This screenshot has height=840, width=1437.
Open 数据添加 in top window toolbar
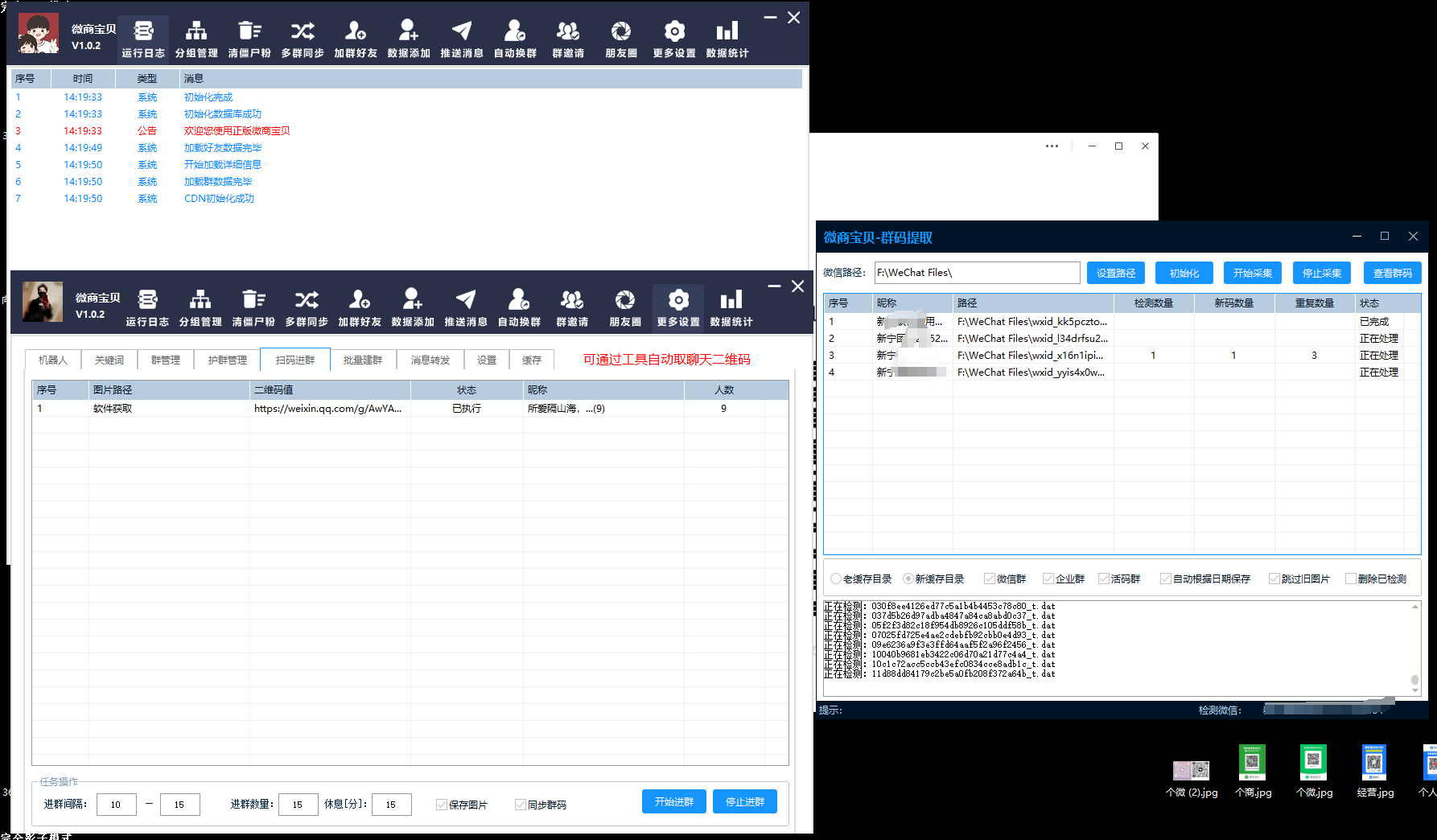tap(409, 39)
